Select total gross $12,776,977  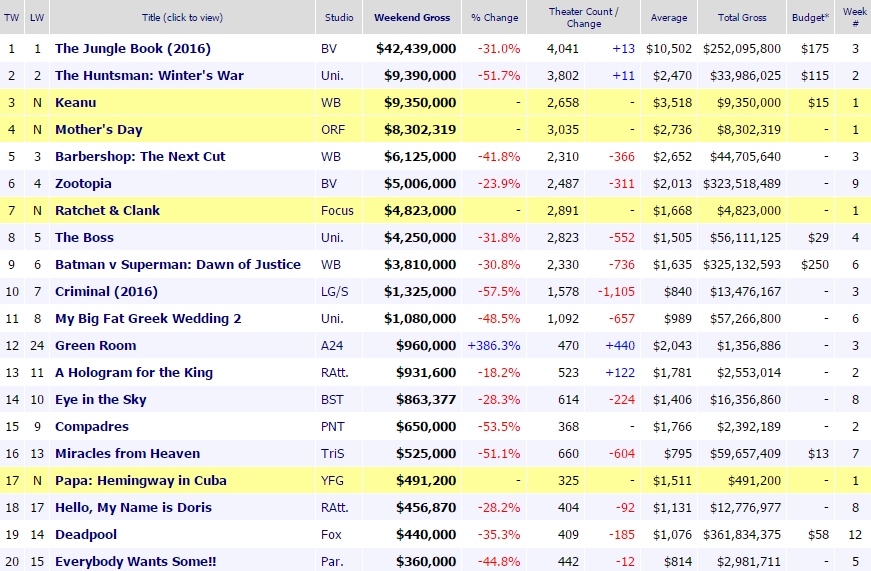point(745,508)
